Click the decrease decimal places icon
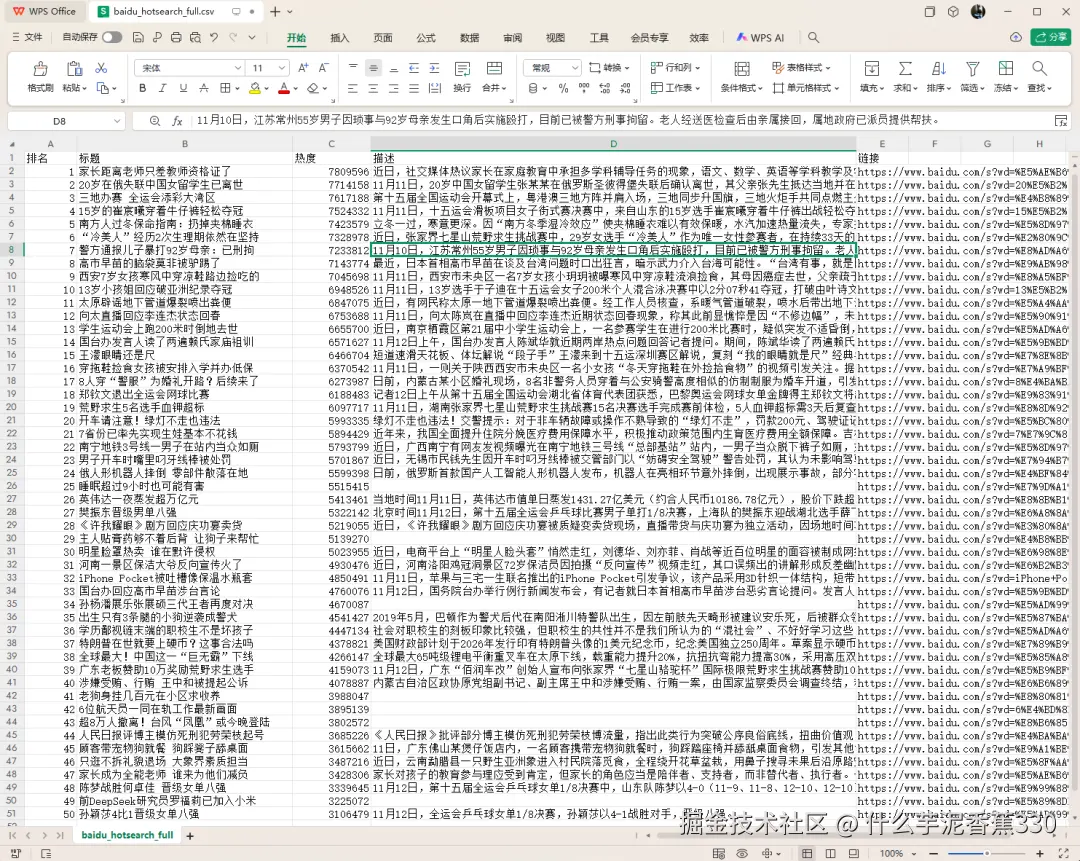Image resolution: width=1080 pixels, height=861 pixels. 625,88
